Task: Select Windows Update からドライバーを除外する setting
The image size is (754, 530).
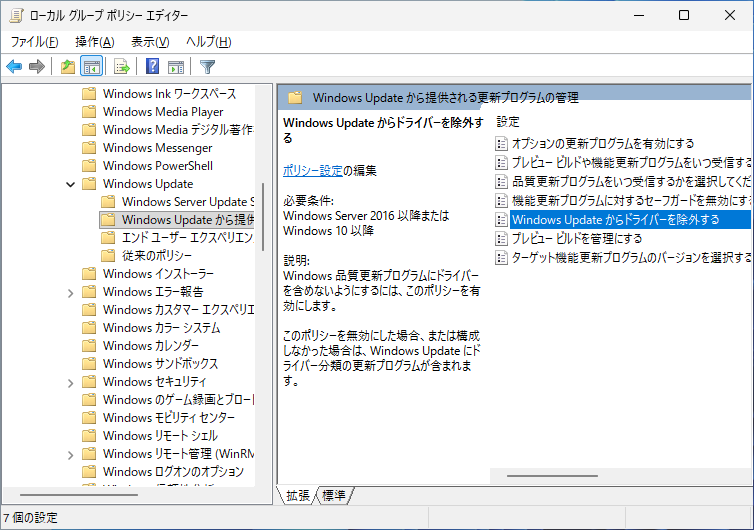Action: click(x=630, y=219)
